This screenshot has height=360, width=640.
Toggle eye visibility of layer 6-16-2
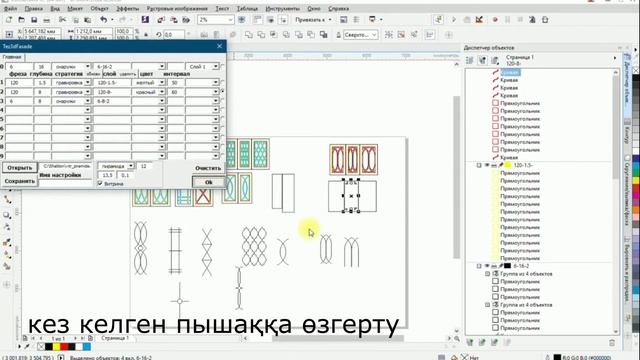487,266
